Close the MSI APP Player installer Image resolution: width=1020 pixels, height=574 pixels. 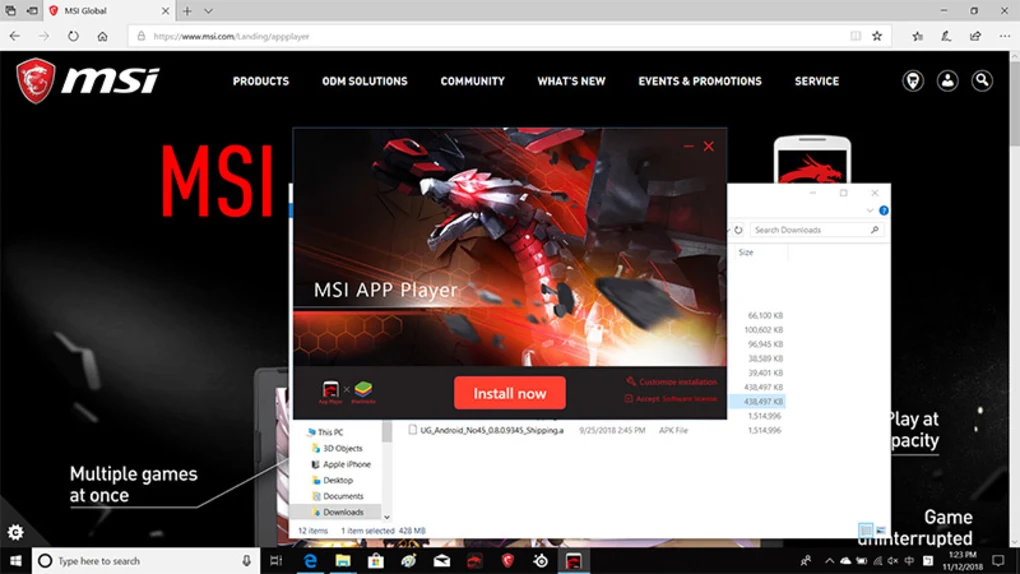click(708, 146)
